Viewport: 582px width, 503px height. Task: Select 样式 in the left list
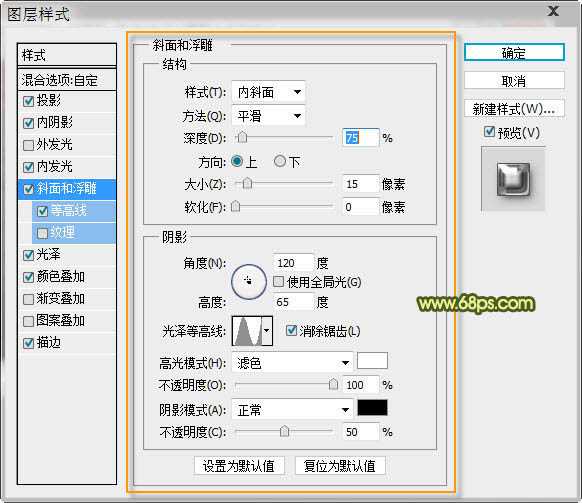pos(67,55)
